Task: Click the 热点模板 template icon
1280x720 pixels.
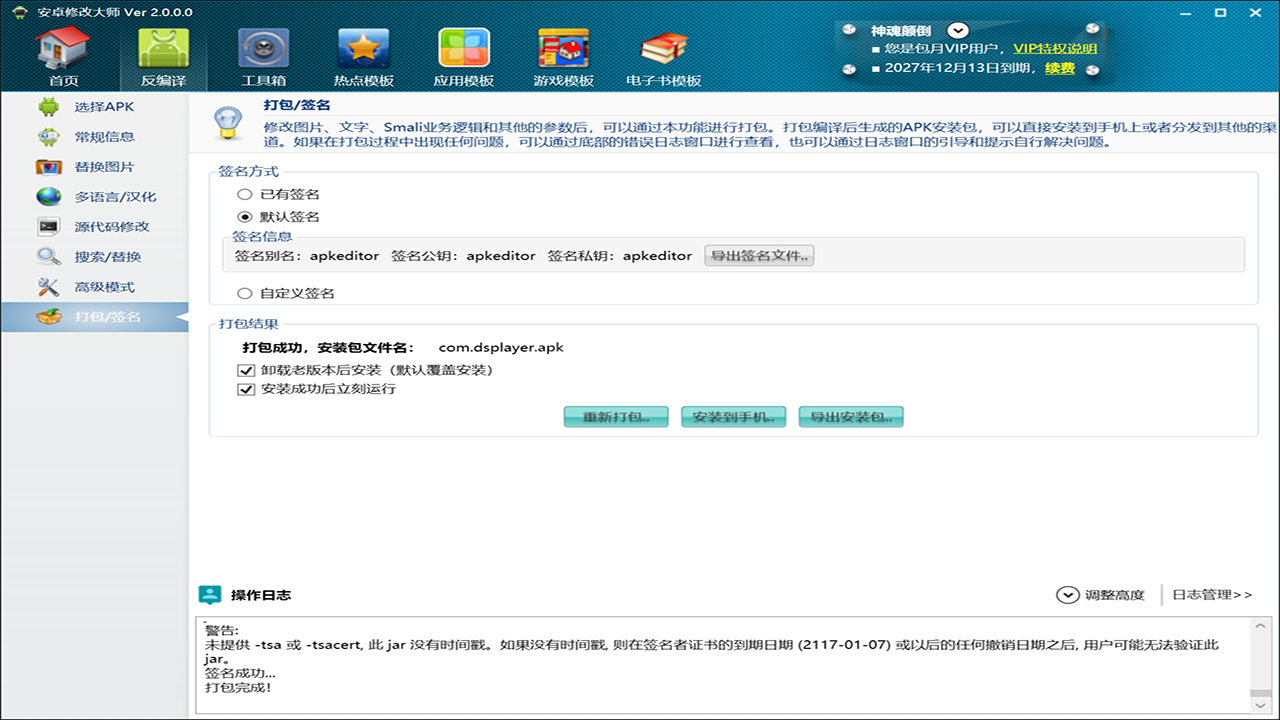Action: (x=364, y=48)
